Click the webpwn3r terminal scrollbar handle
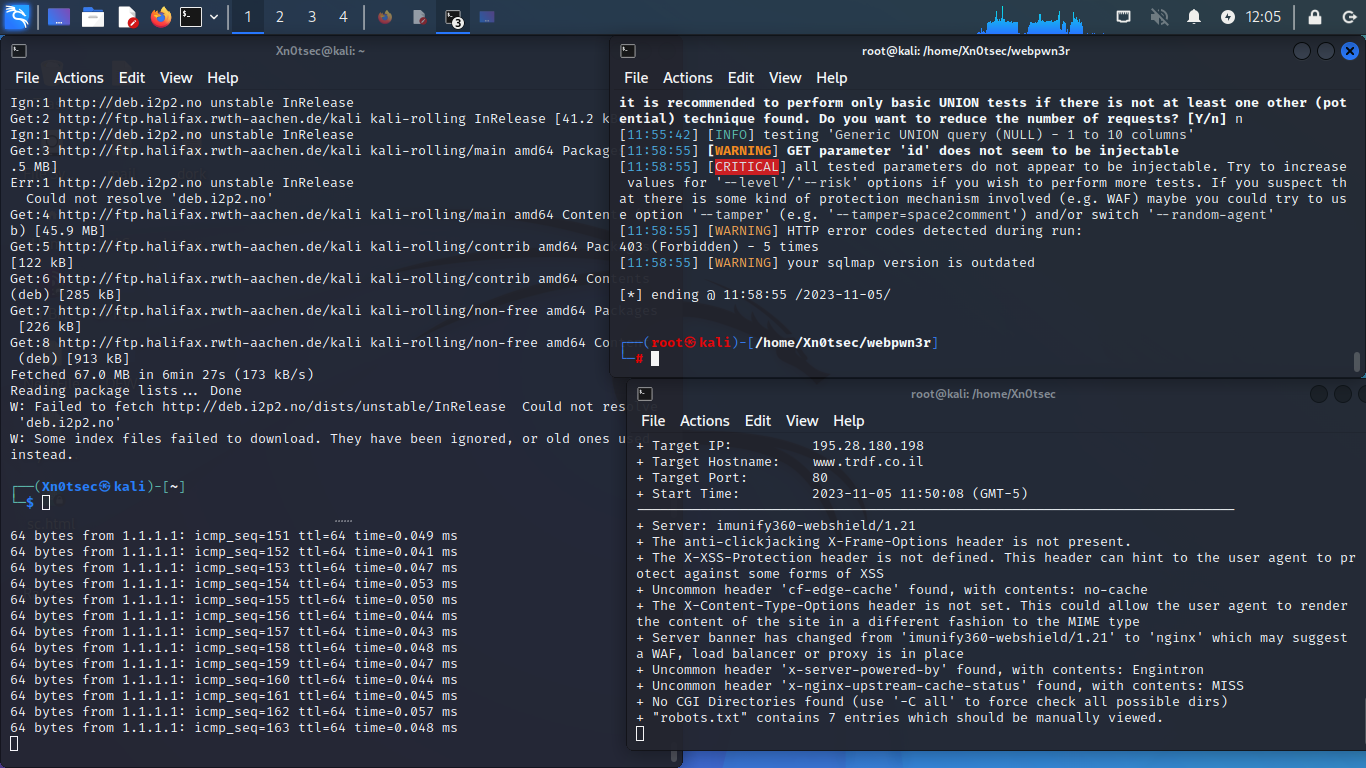 pyautogui.click(x=1357, y=361)
